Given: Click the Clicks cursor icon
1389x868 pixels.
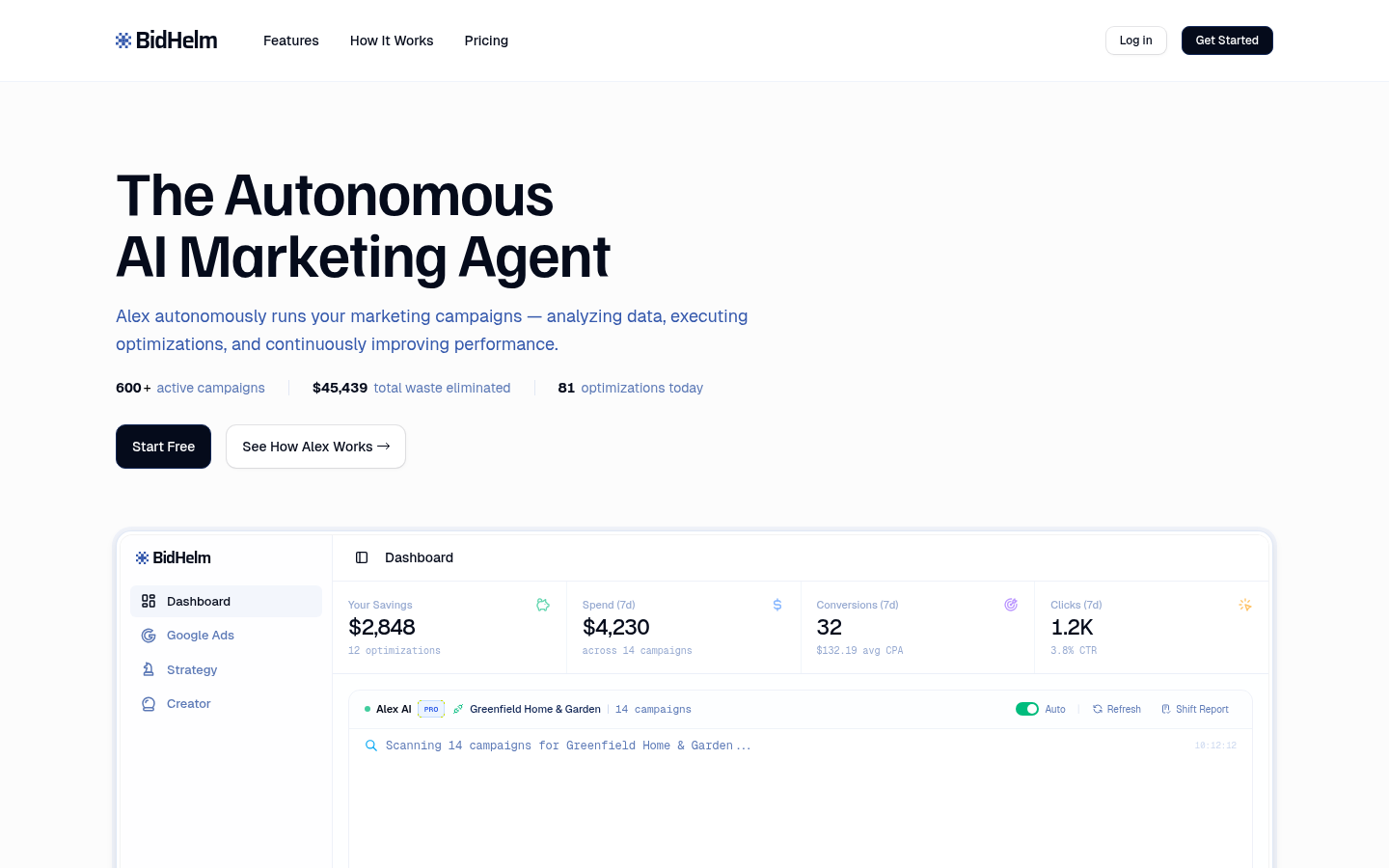Looking at the screenshot, I should click(x=1245, y=605).
